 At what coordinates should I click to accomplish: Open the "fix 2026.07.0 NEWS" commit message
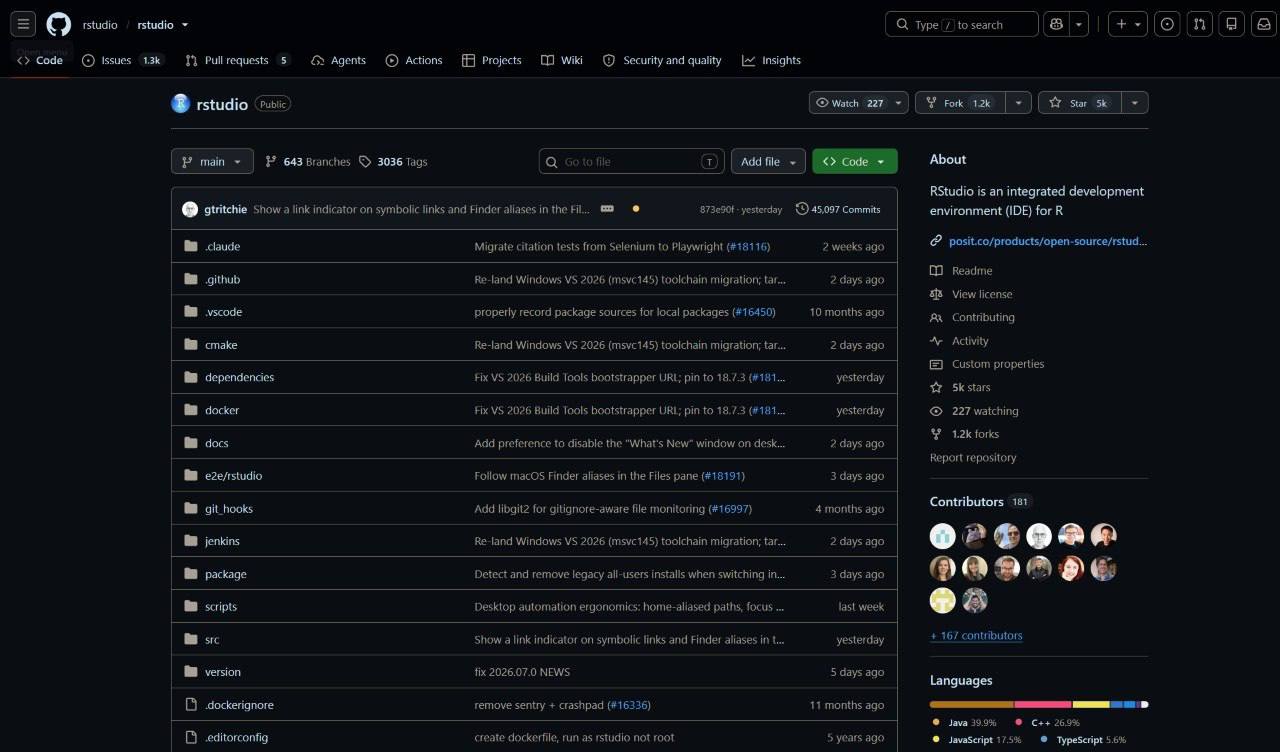click(x=522, y=672)
